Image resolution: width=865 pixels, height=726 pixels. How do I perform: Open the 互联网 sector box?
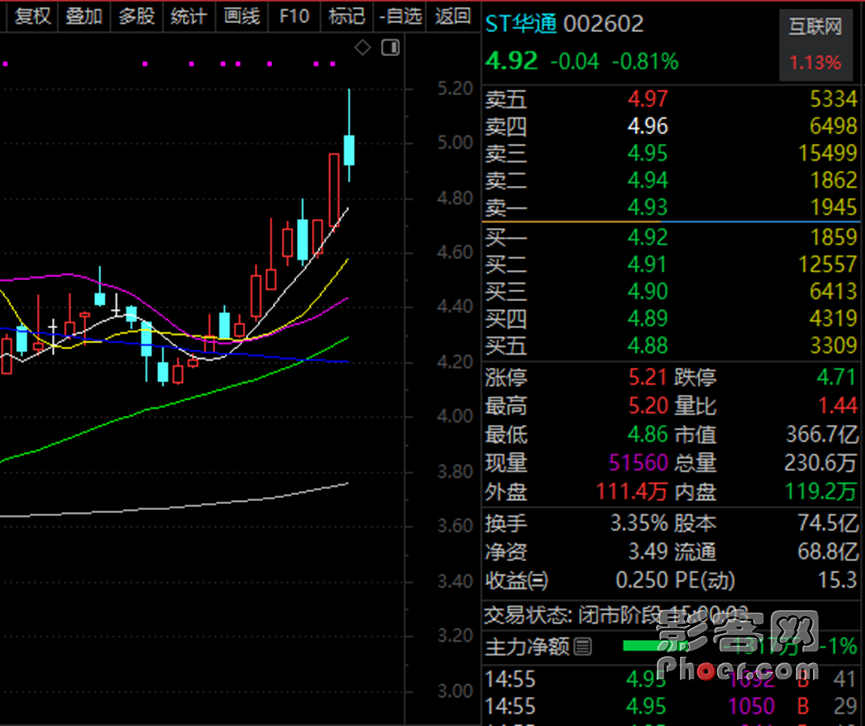tap(815, 45)
